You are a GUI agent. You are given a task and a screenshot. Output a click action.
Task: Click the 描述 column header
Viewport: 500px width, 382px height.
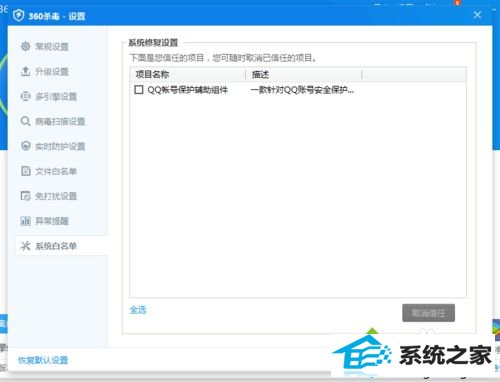304,74
